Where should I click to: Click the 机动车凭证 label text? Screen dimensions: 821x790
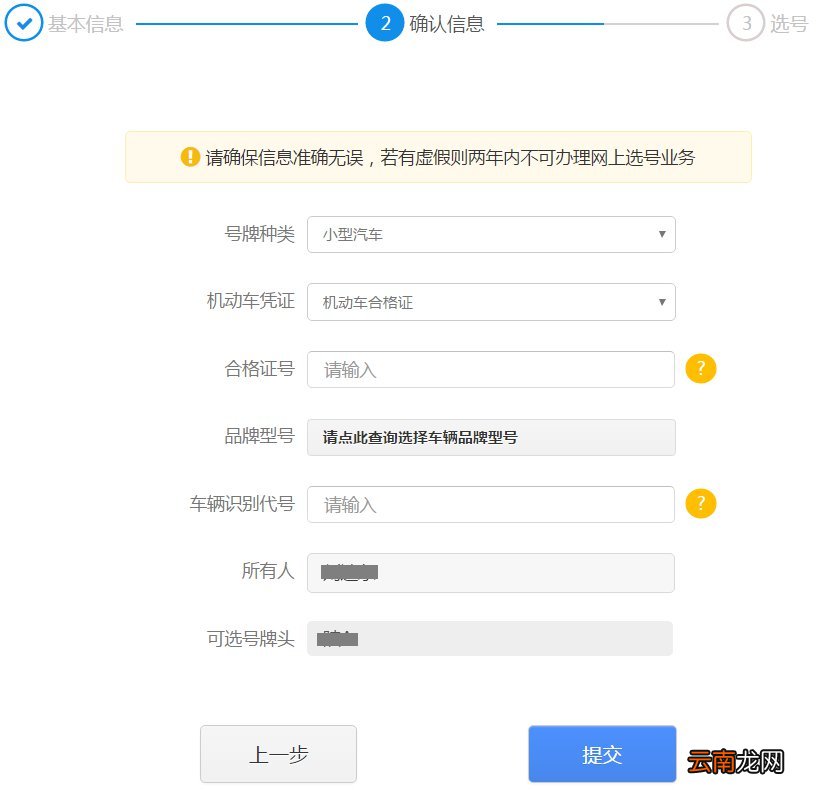pos(251,301)
